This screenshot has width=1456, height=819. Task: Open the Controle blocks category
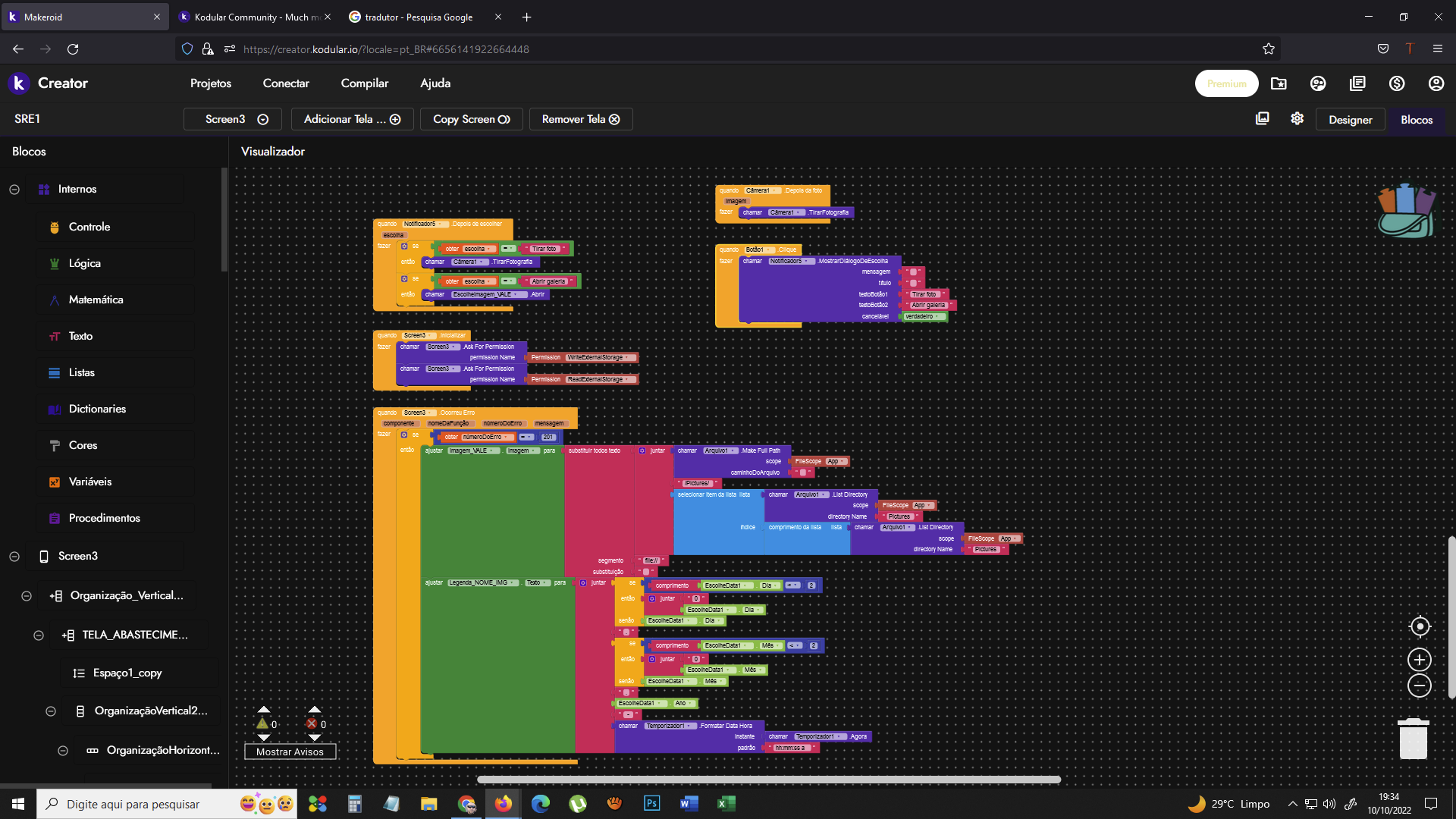[x=89, y=227]
